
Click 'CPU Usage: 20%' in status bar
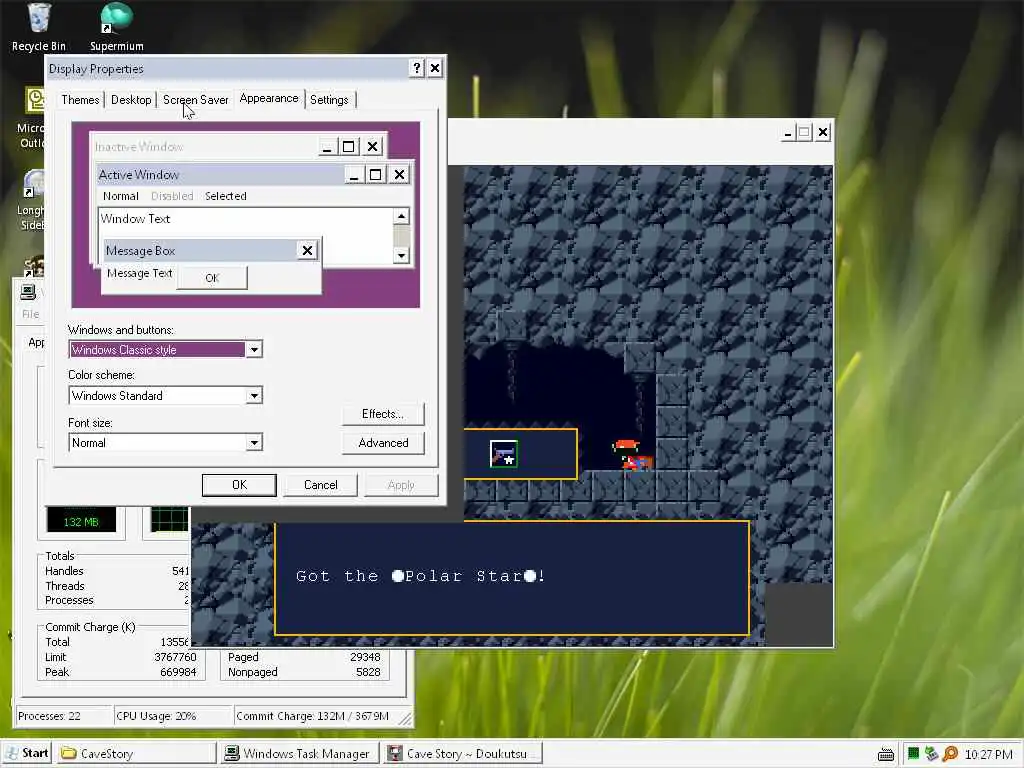point(157,716)
